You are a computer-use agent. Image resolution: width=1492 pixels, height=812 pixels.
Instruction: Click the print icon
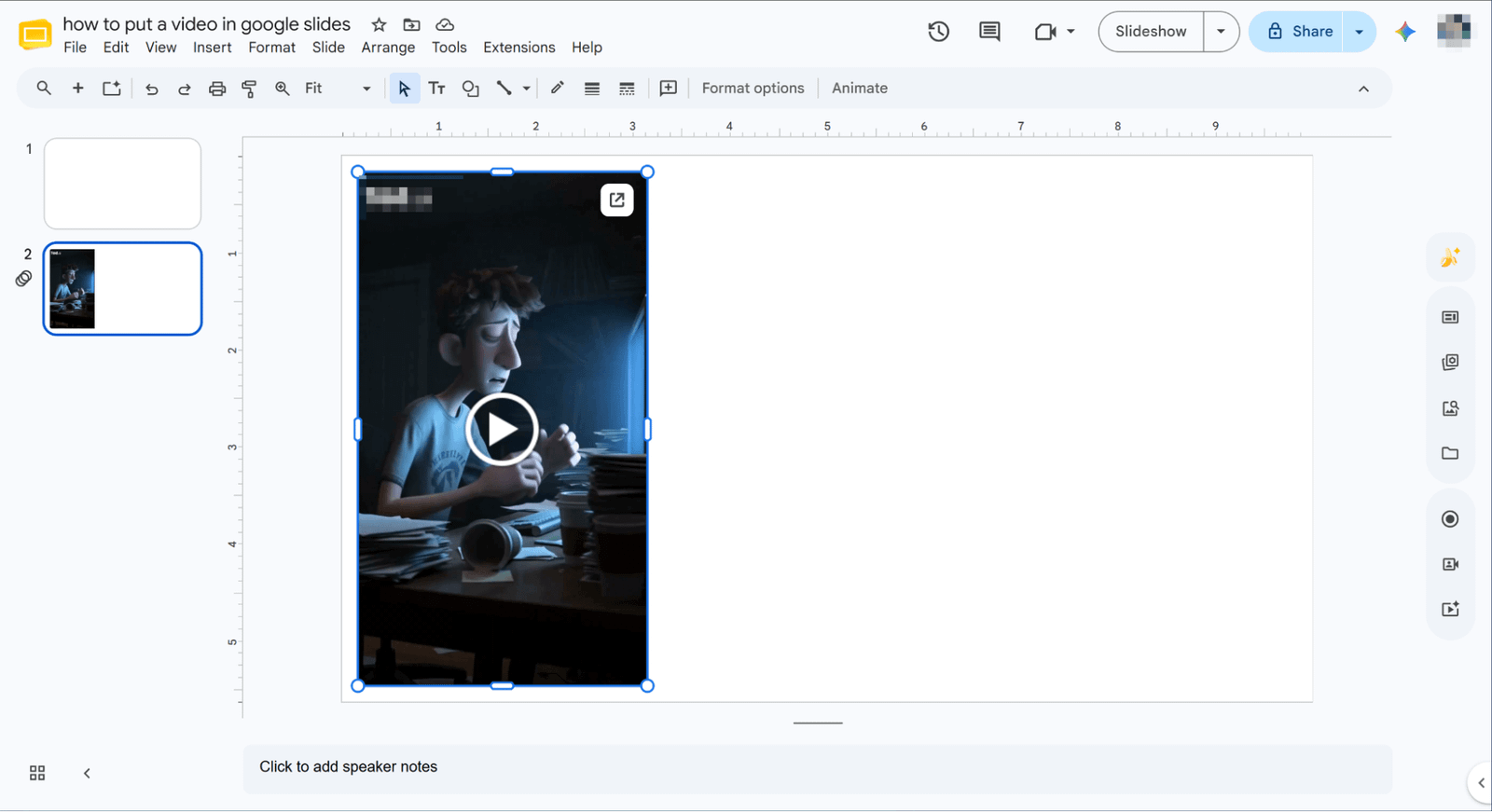(x=216, y=89)
